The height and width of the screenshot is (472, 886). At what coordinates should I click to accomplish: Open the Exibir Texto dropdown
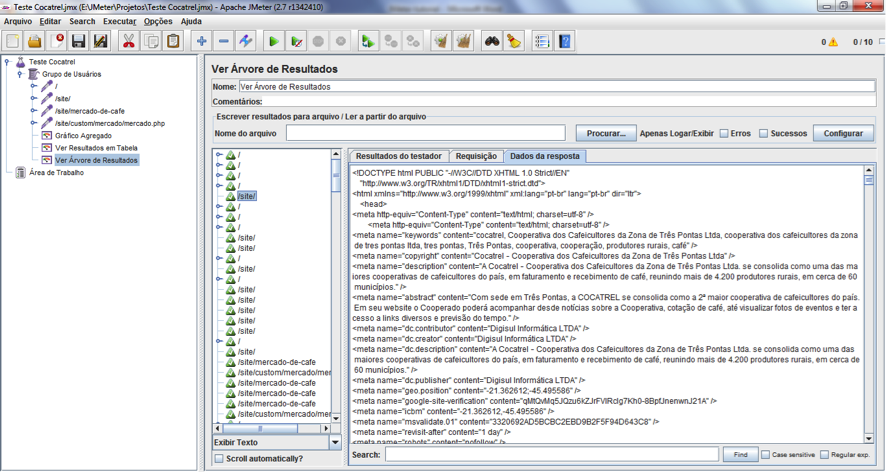[x=335, y=442]
